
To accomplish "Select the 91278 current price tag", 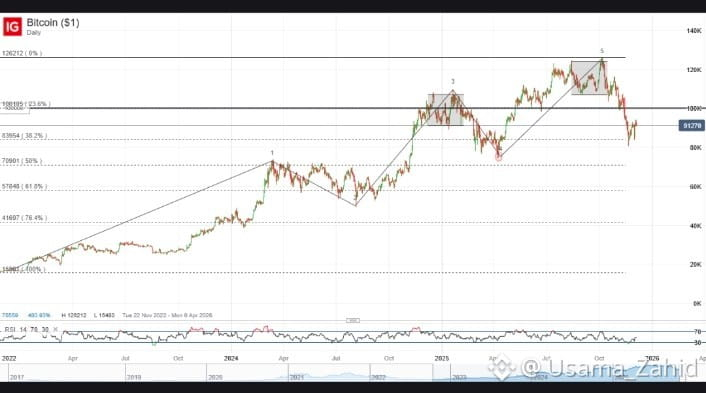I will 692,126.
